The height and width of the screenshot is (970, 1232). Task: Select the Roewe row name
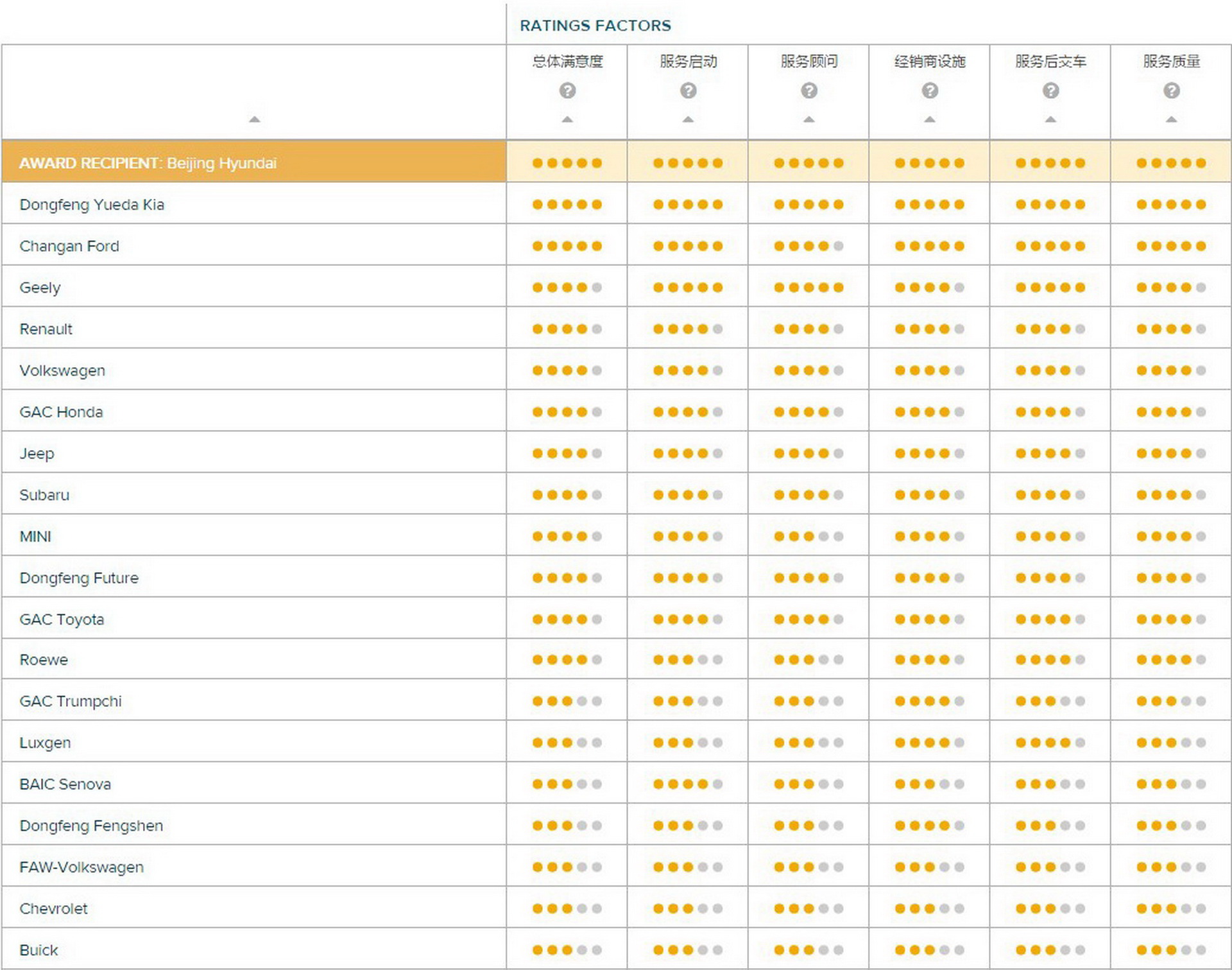click(44, 660)
